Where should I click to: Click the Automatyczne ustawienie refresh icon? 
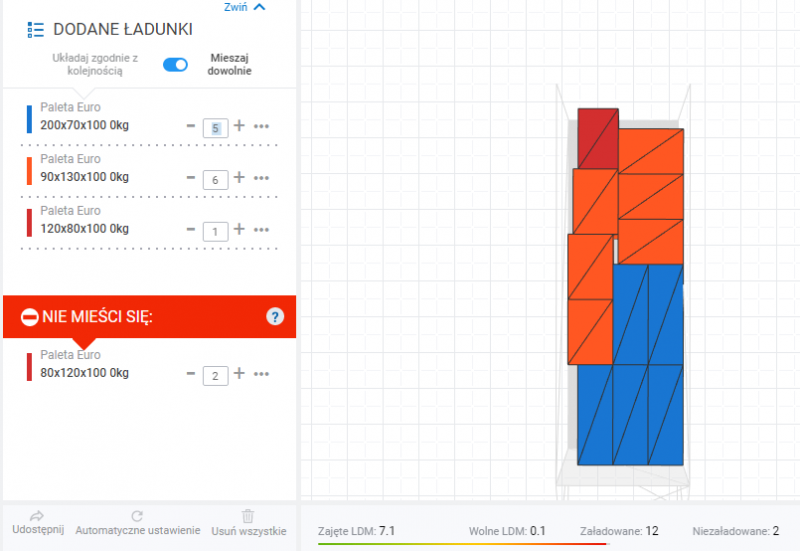click(x=138, y=515)
